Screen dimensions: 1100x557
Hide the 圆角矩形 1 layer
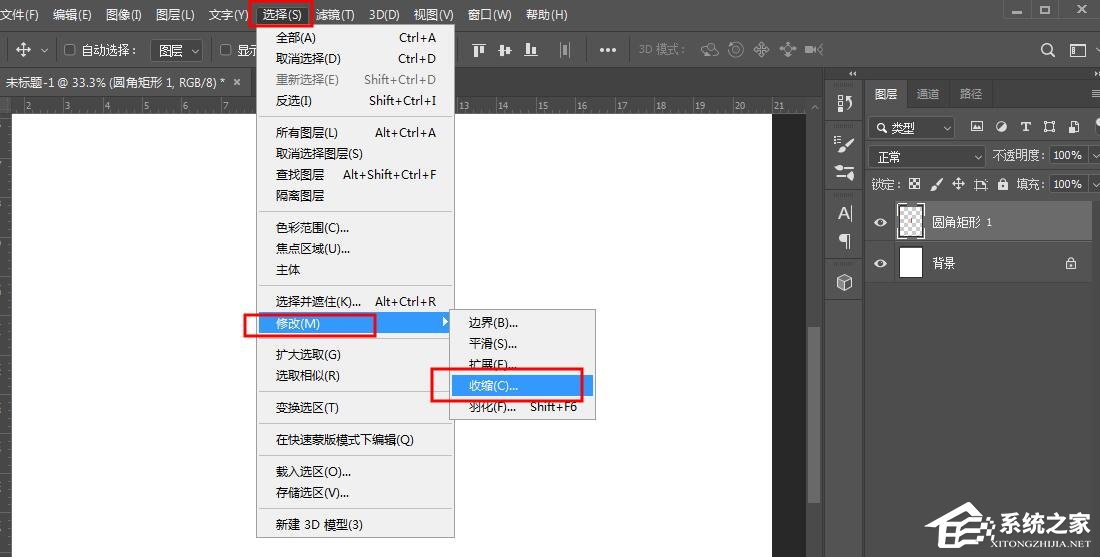pyautogui.click(x=880, y=222)
